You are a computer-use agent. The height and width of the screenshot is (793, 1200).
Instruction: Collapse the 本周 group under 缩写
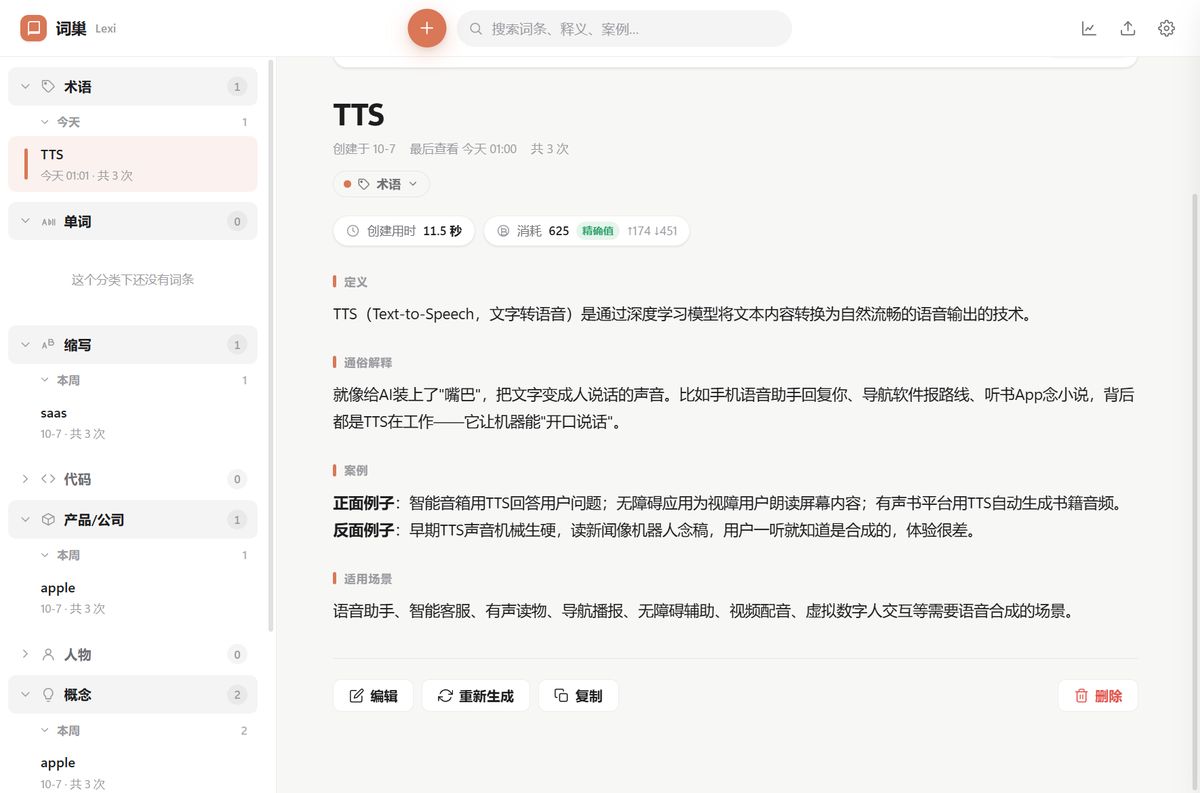tap(44, 380)
